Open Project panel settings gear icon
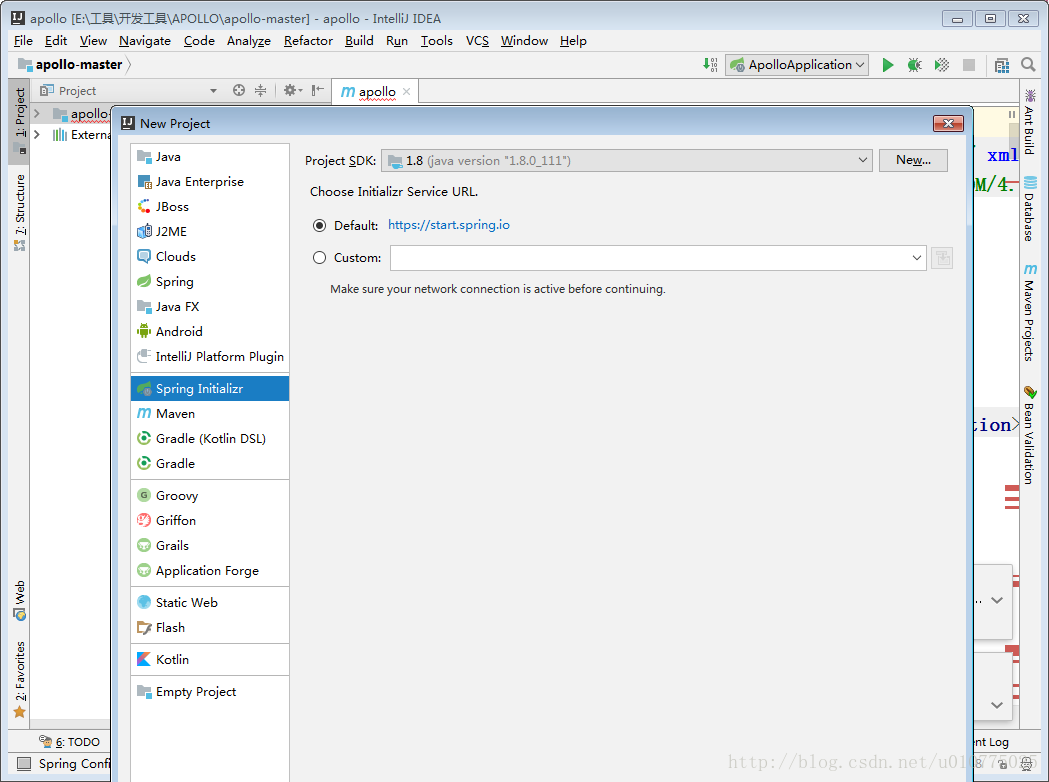The width and height of the screenshot is (1049, 782). 292,90
